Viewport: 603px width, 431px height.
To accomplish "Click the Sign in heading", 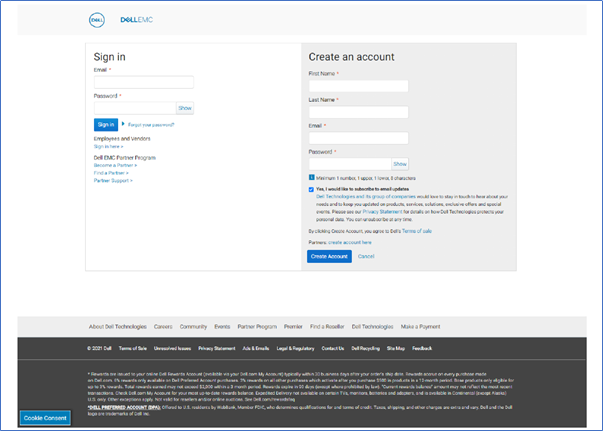I will [x=110, y=57].
